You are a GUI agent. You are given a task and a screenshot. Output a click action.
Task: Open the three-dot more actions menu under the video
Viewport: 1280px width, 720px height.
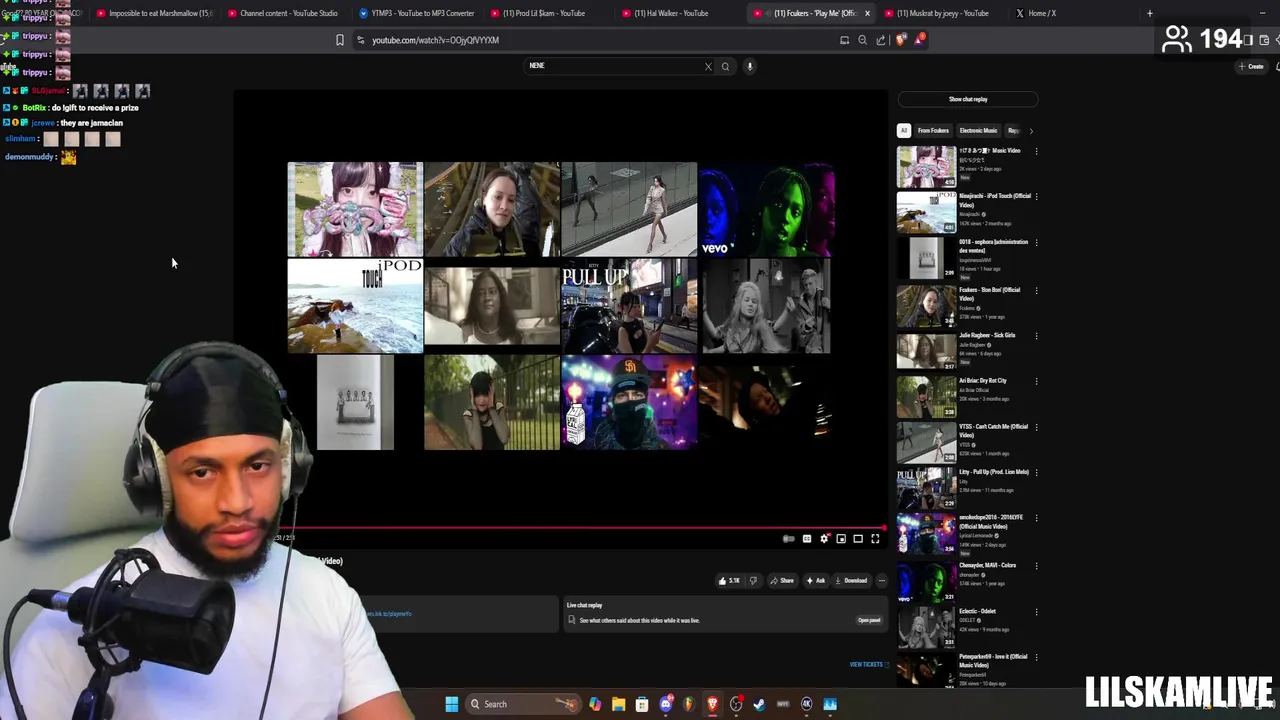[881, 580]
